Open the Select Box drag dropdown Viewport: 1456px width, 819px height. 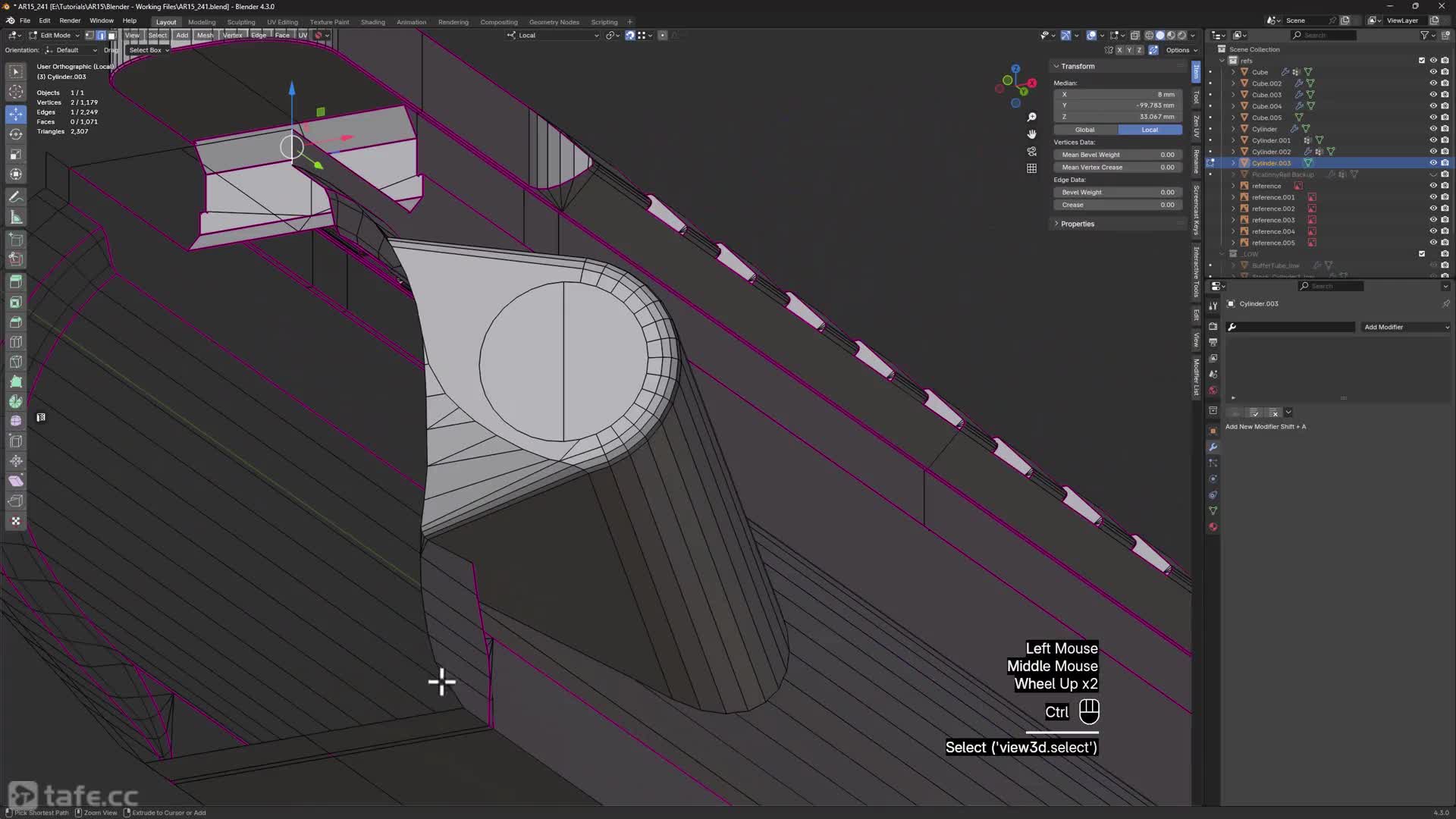point(148,50)
